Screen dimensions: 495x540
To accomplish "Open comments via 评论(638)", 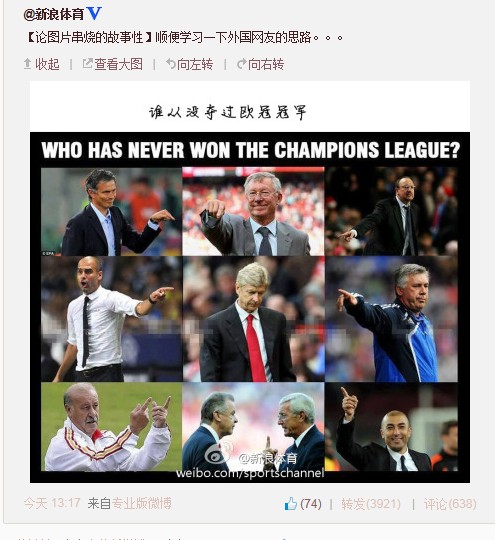I will tap(450, 504).
